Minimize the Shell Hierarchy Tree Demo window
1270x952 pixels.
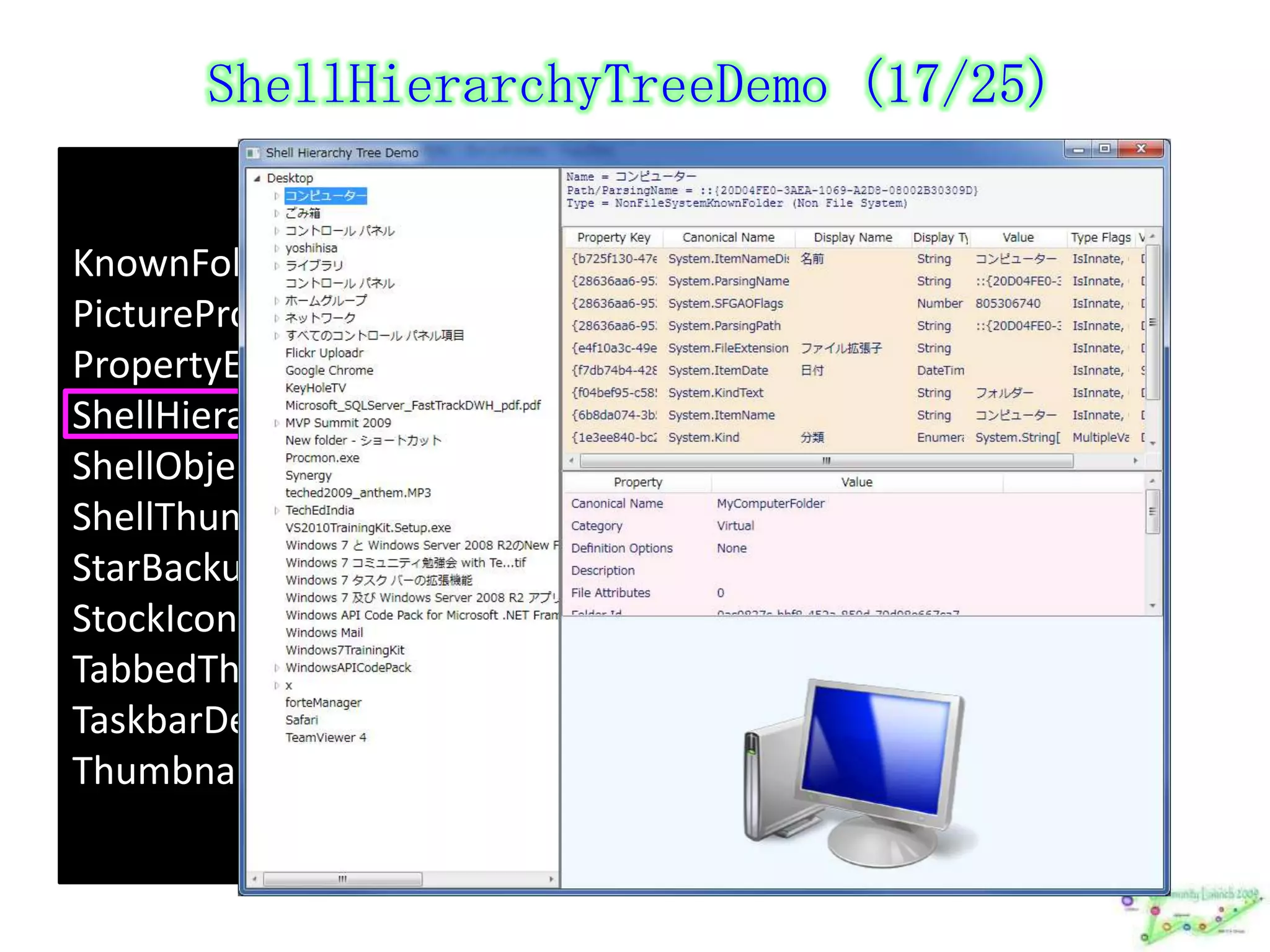coord(1079,149)
